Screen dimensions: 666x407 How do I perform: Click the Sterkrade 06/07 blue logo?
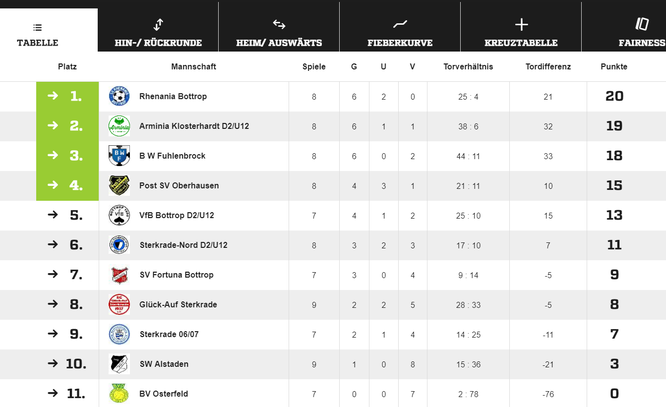(119, 334)
